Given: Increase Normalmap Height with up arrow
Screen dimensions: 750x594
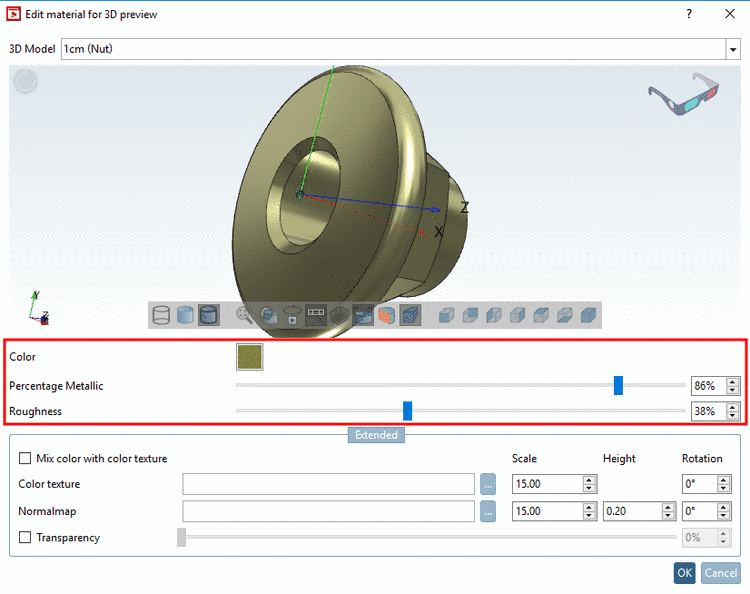Looking at the screenshot, I should (x=668, y=507).
